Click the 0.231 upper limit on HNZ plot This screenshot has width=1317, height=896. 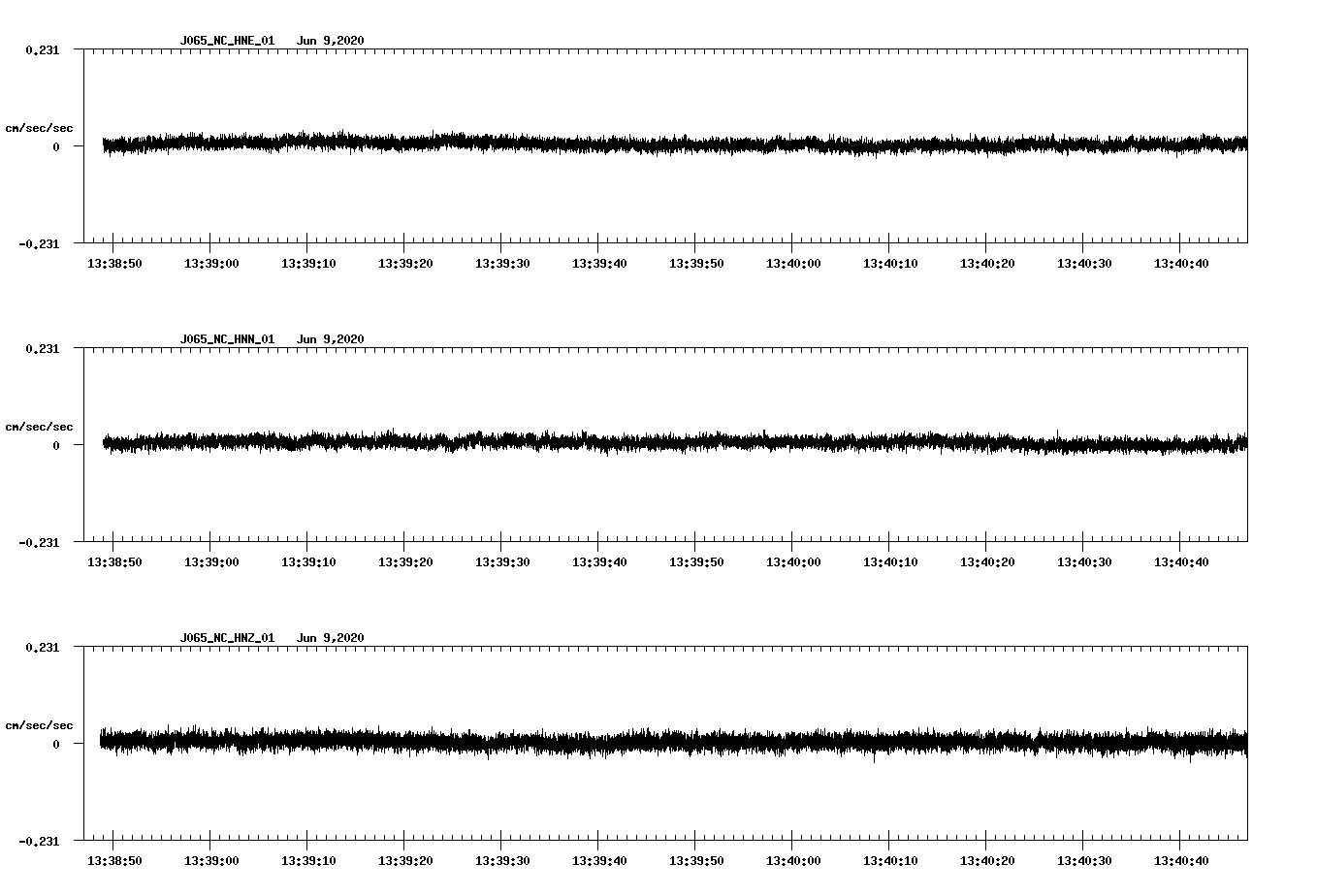[x=42, y=647]
